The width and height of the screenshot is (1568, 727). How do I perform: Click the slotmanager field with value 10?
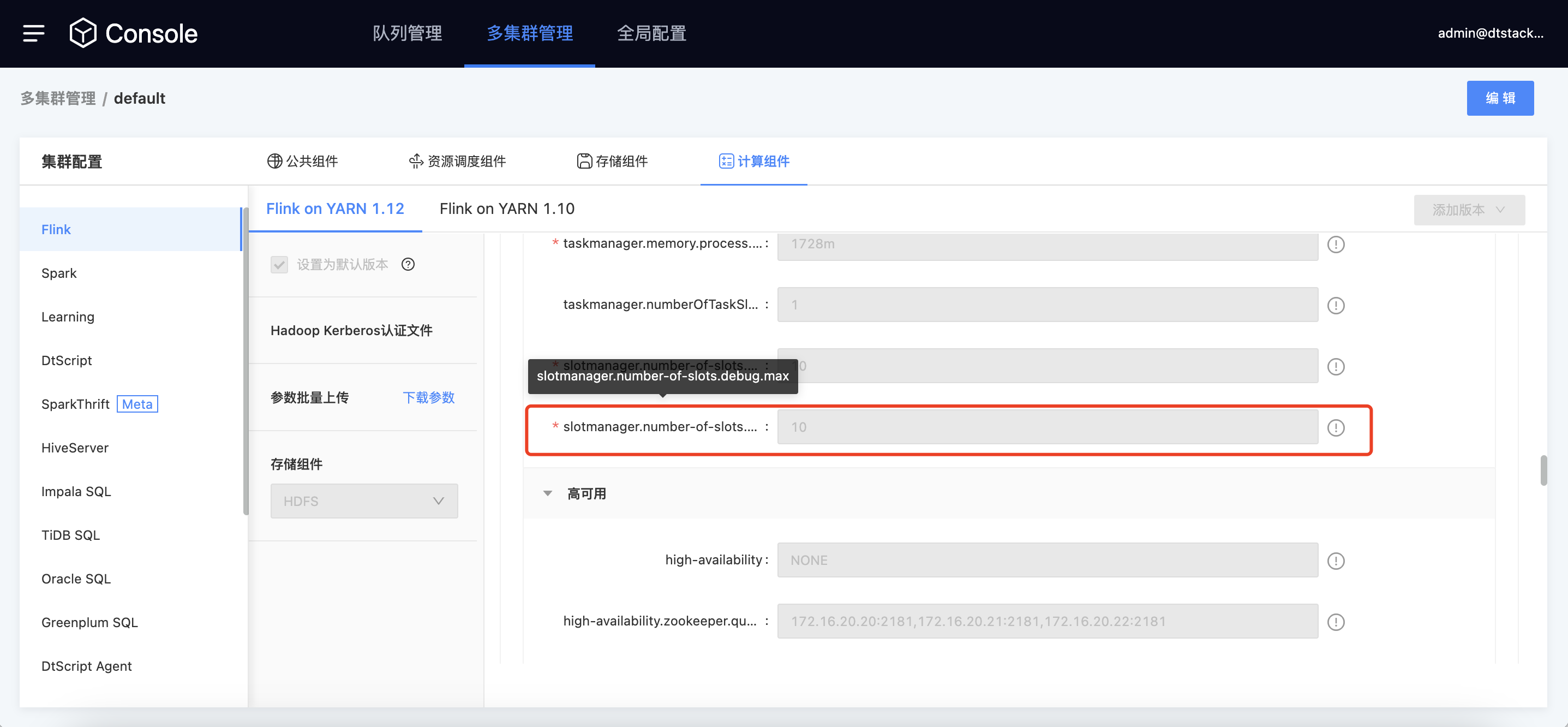point(1047,427)
